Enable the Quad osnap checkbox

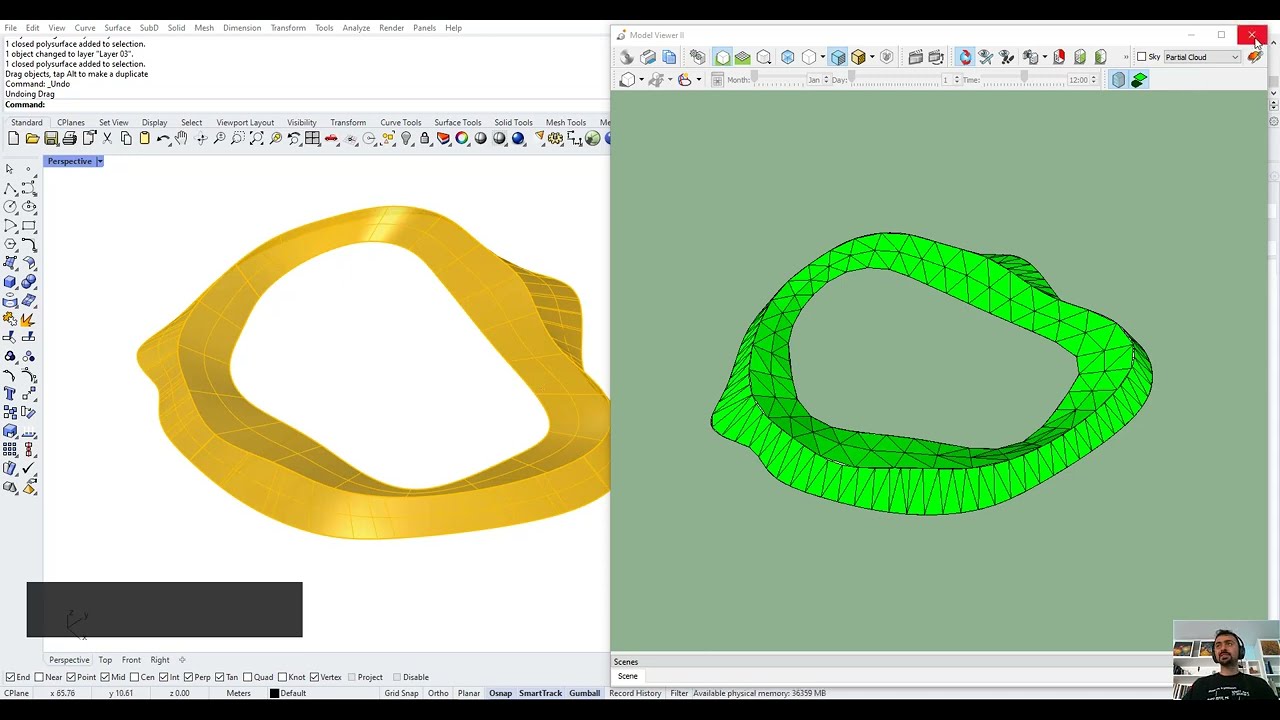point(246,677)
